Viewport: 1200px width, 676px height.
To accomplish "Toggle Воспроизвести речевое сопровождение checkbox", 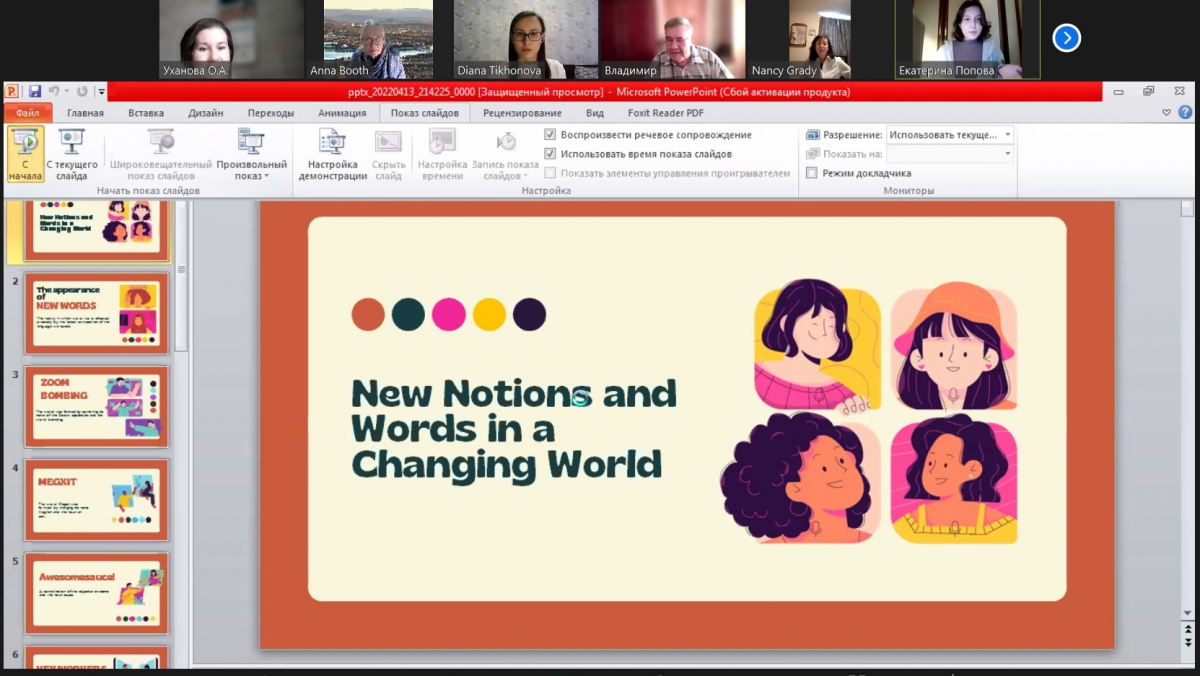I will (550, 135).
